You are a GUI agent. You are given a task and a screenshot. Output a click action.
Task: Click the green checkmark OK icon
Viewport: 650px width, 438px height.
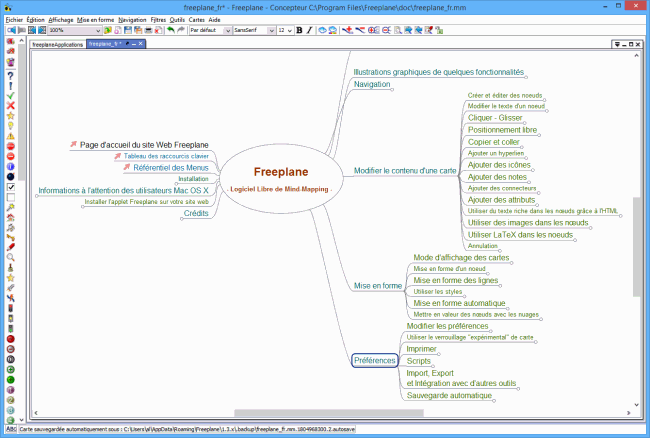pos(11,96)
